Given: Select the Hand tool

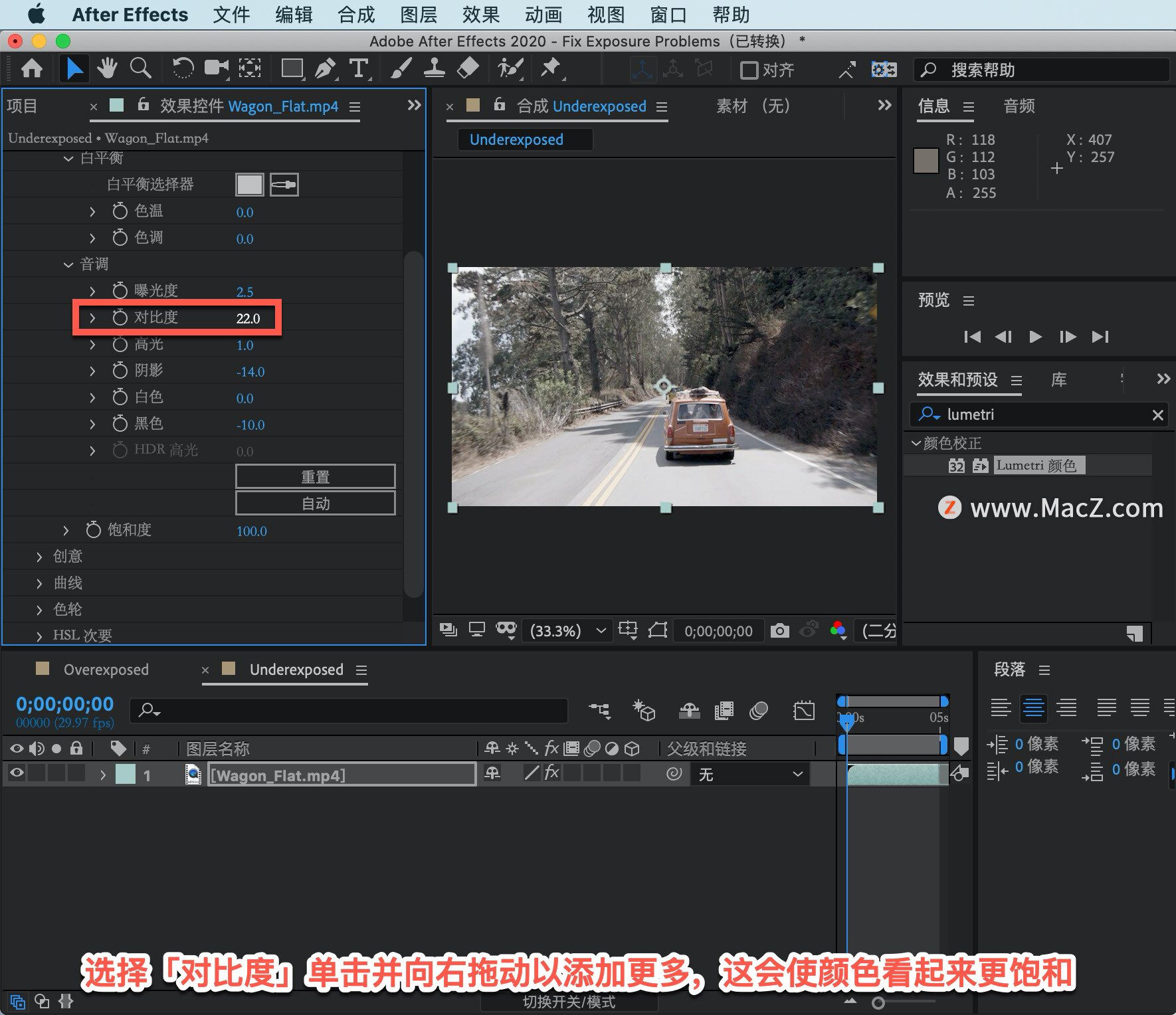Looking at the screenshot, I should click(x=107, y=69).
